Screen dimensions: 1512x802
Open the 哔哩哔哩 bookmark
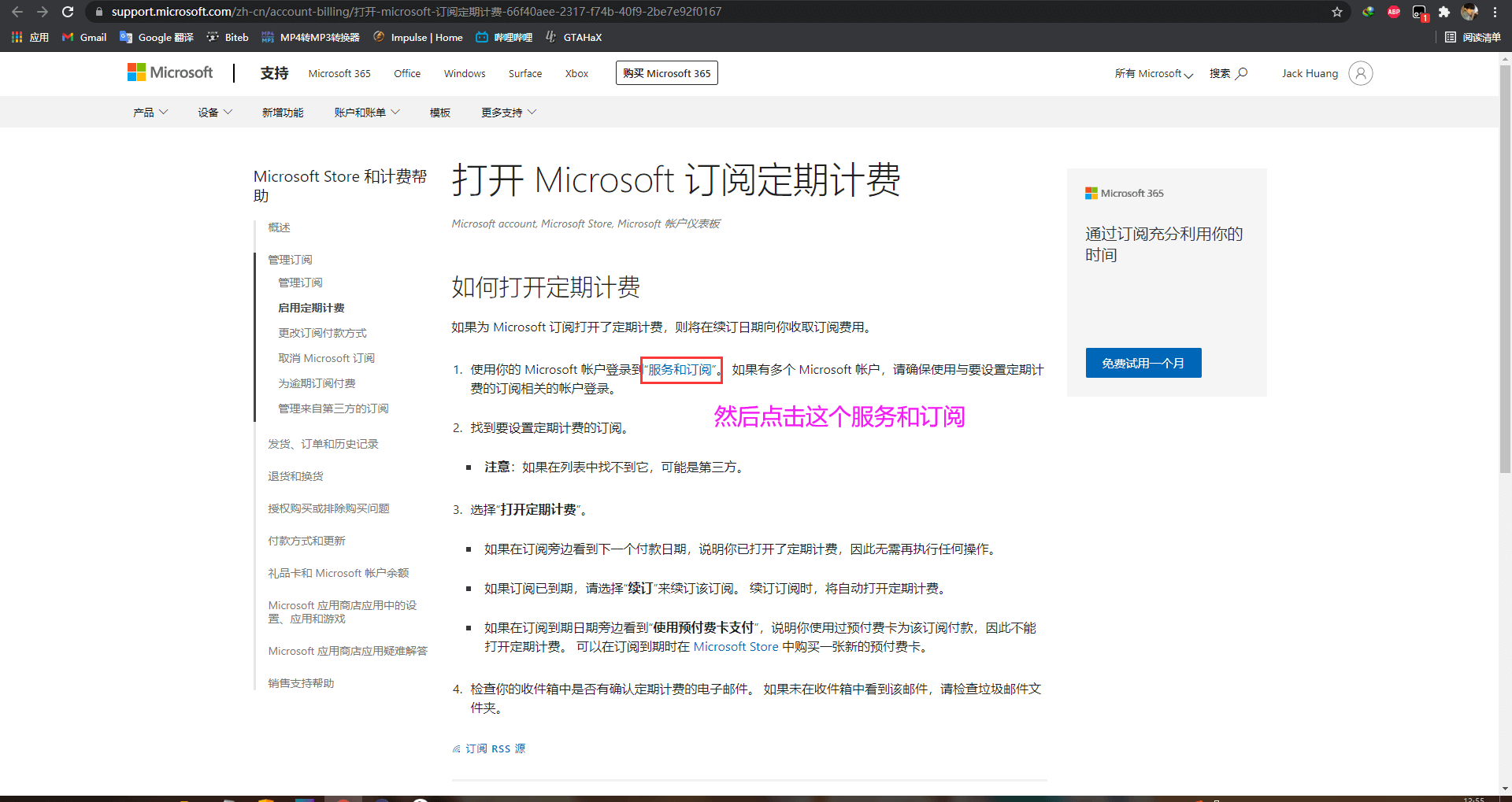[x=504, y=37]
